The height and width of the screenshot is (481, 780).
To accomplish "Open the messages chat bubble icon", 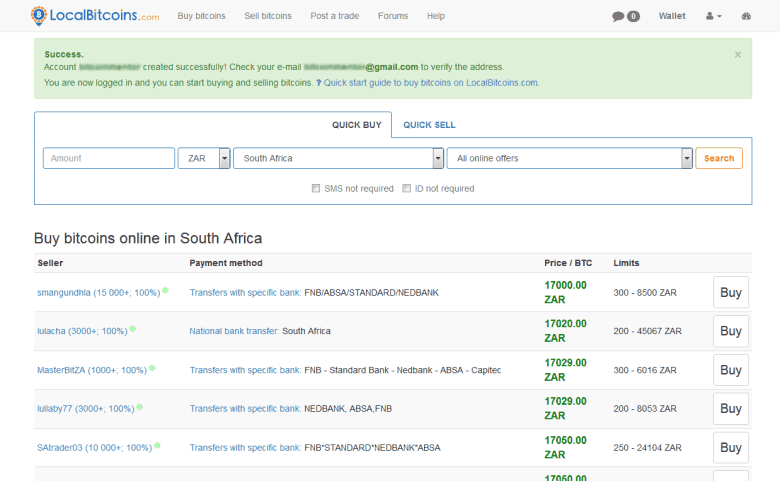I will pyautogui.click(x=619, y=16).
